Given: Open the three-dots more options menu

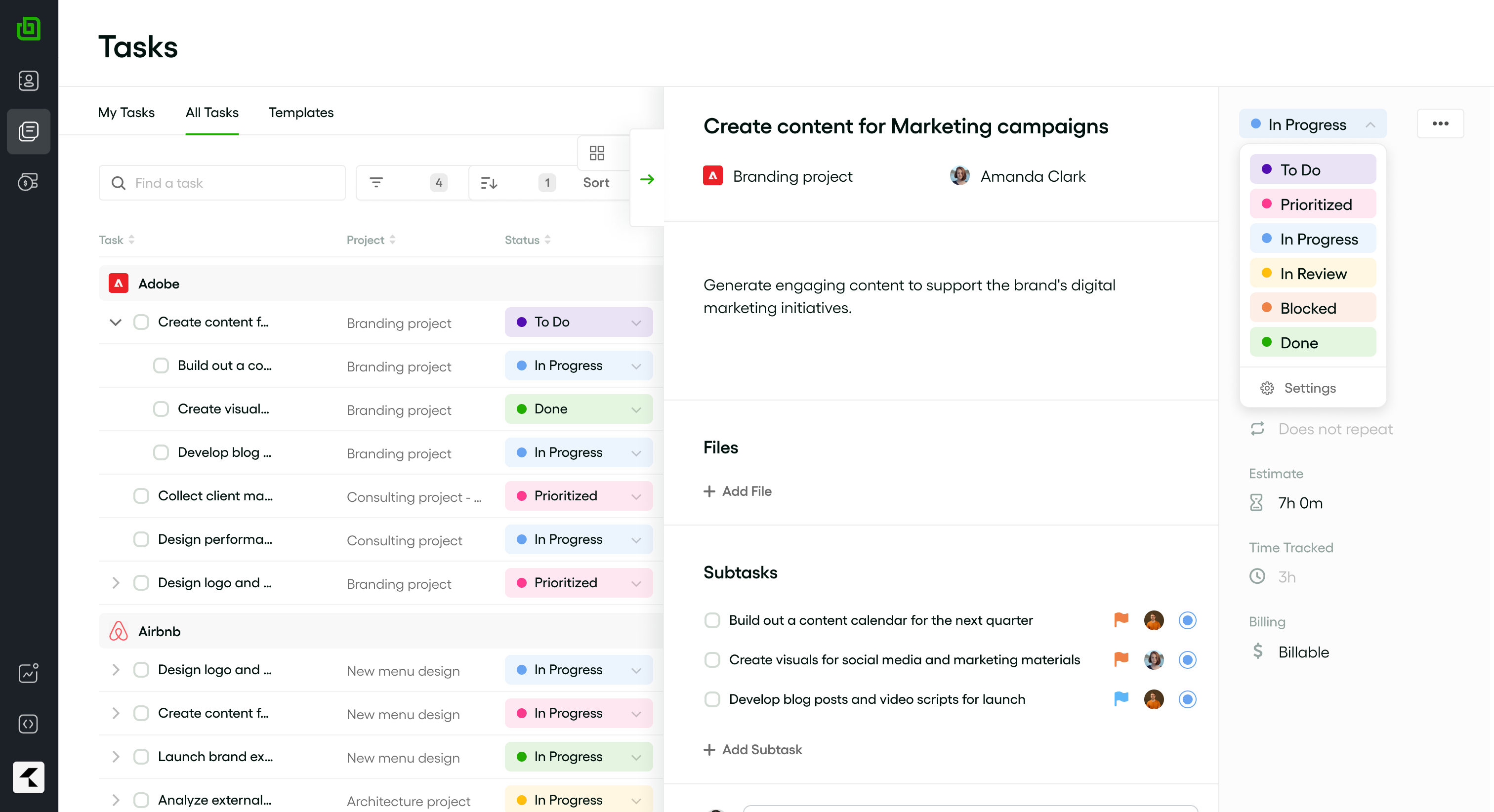Looking at the screenshot, I should tap(1440, 123).
